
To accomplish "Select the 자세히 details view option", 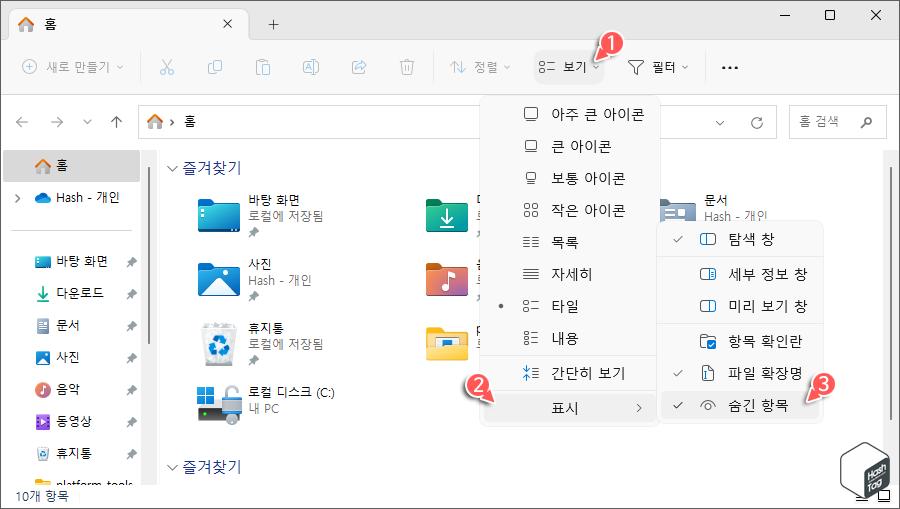I will 569,274.
